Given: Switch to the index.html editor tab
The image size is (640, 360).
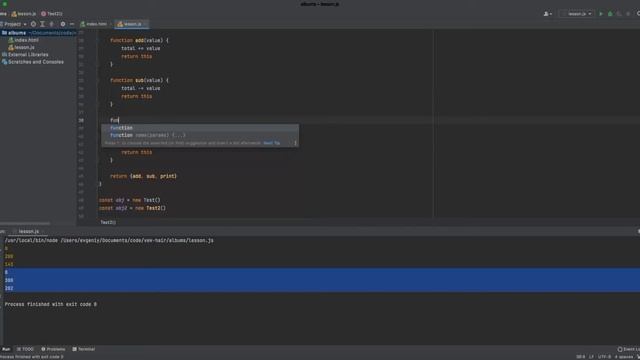Looking at the screenshot, I should pos(94,24).
